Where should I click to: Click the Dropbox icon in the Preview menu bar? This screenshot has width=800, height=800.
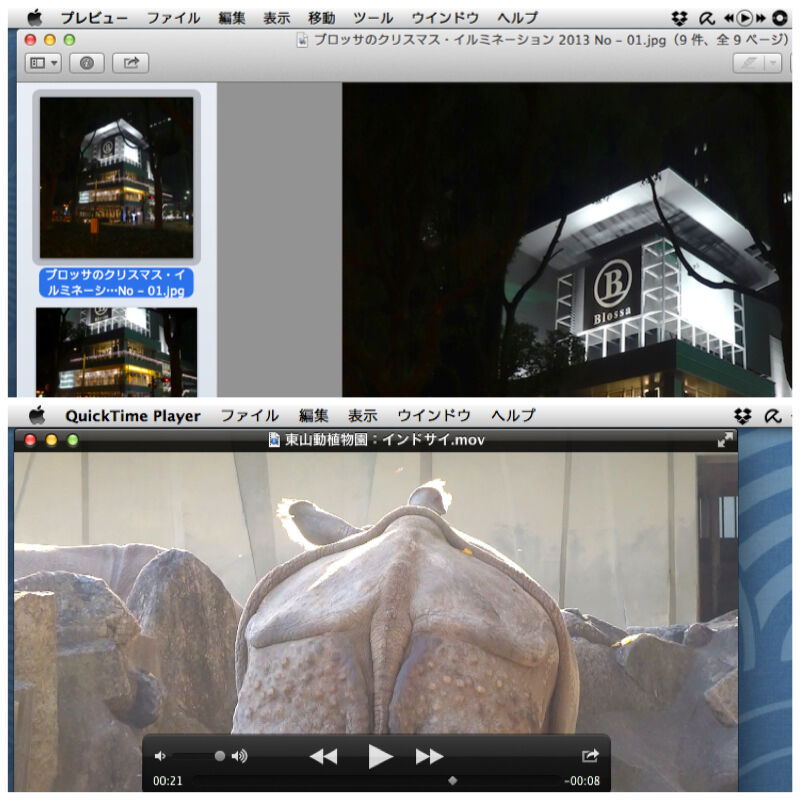coord(679,18)
